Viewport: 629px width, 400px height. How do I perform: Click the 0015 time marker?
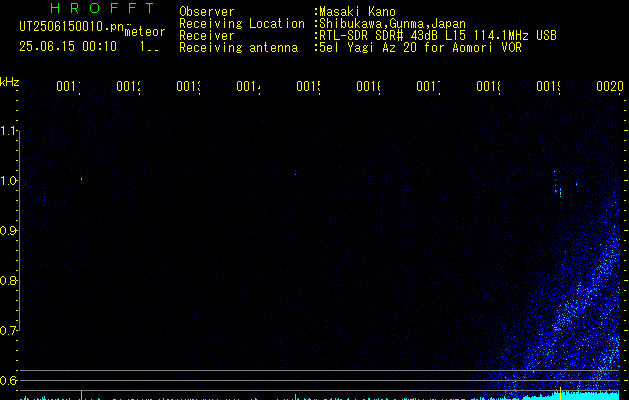coord(308,86)
